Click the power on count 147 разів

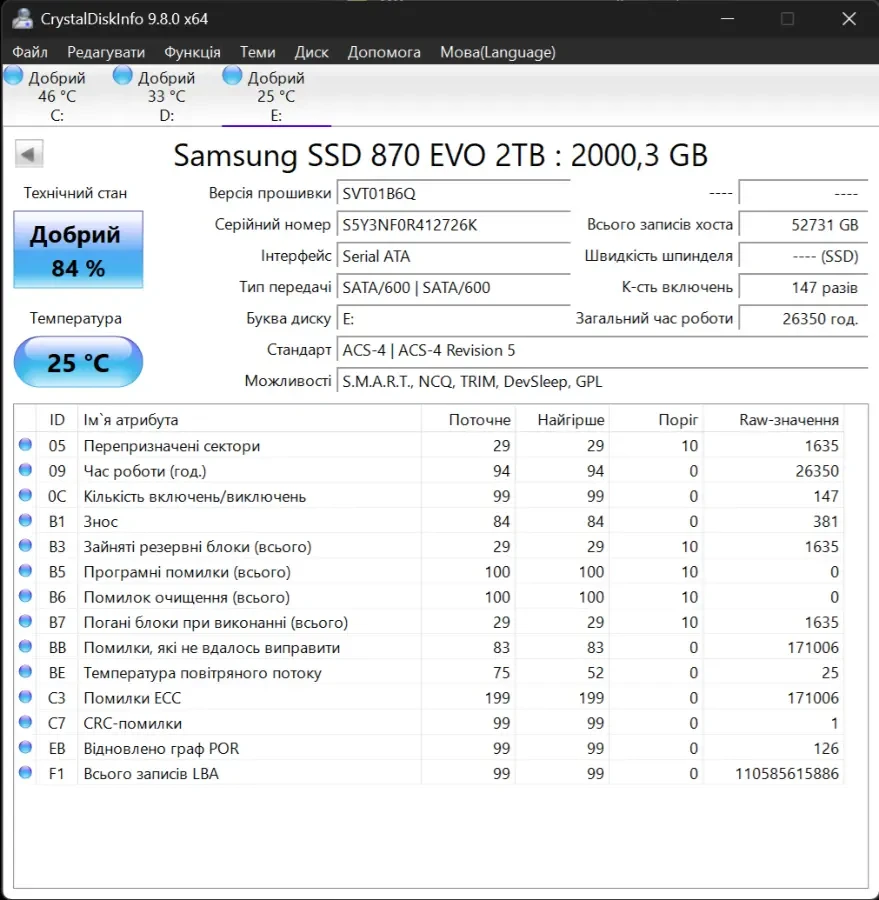pos(803,288)
